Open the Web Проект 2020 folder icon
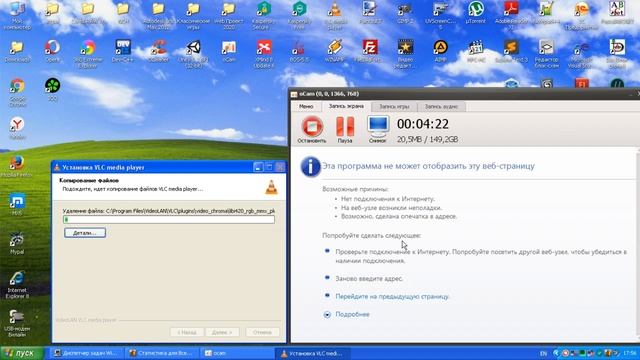 pyautogui.click(x=229, y=16)
